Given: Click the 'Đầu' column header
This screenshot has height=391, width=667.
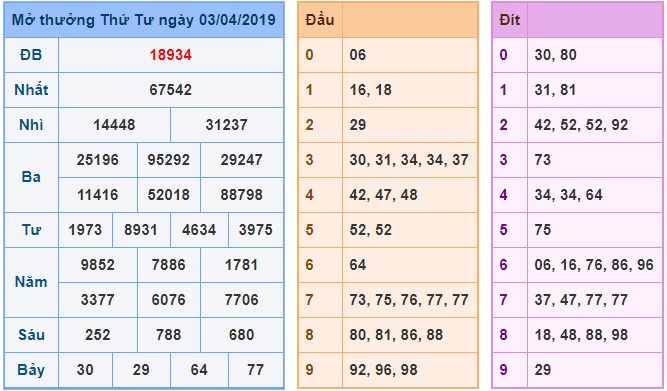Looking at the screenshot, I should pyautogui.click(x=320, y=20).
